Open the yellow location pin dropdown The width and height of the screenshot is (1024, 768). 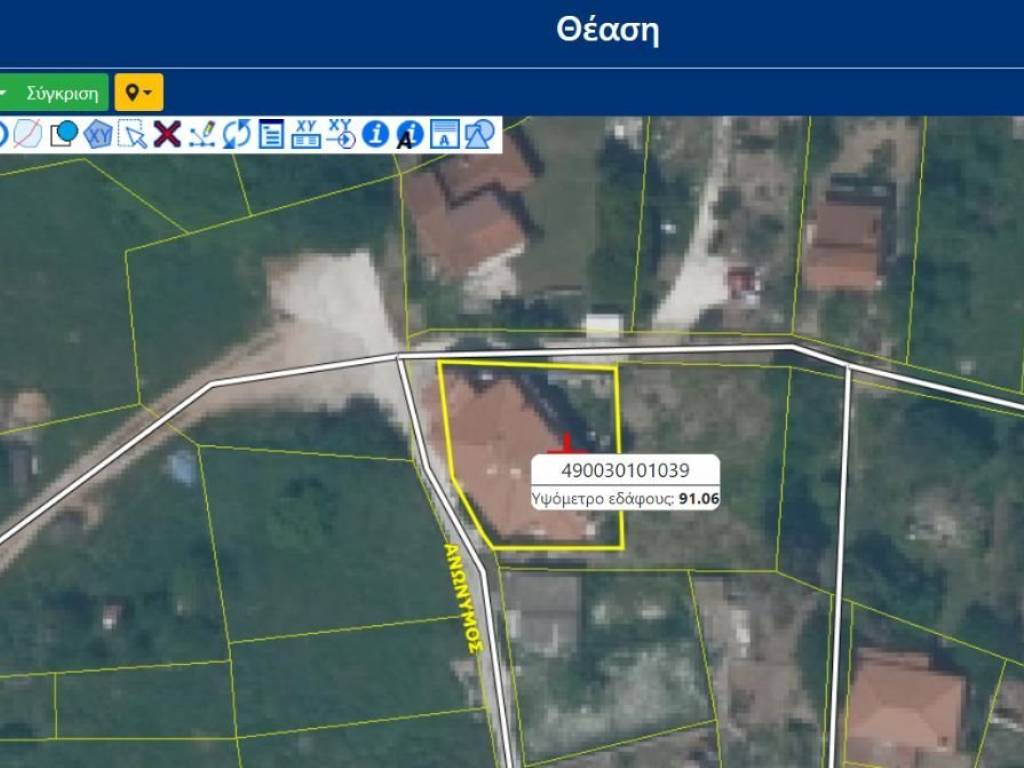click(138, 93)
